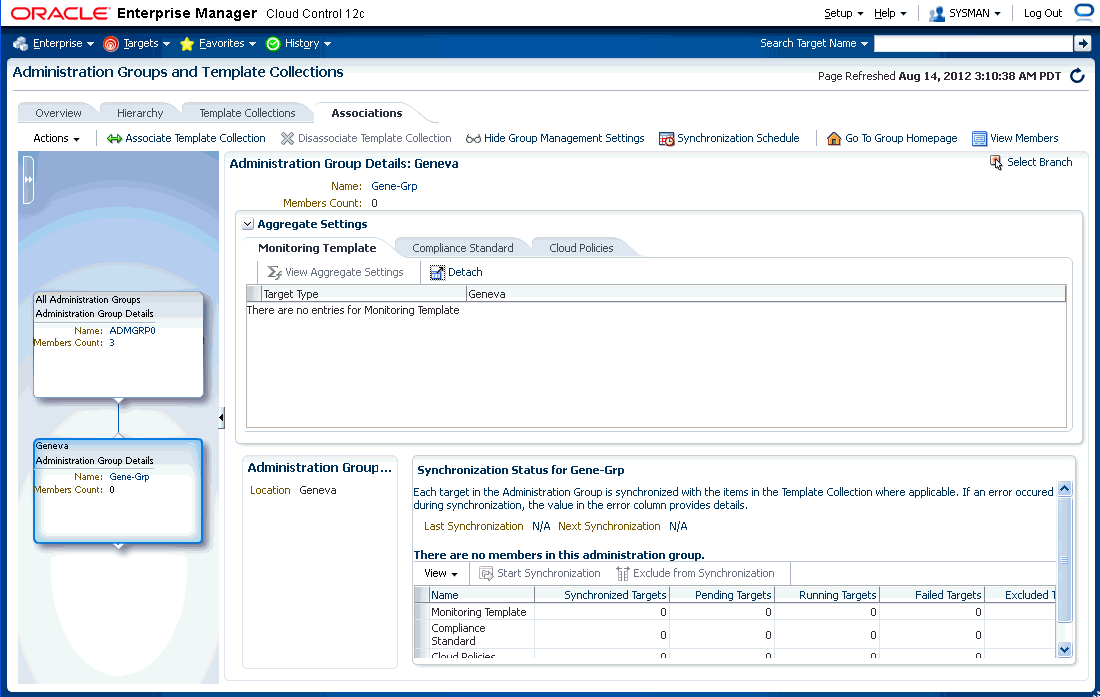The image size is (1100, 697).
Task: Click the Synchronized Targets column header
Action: point(602,595)
